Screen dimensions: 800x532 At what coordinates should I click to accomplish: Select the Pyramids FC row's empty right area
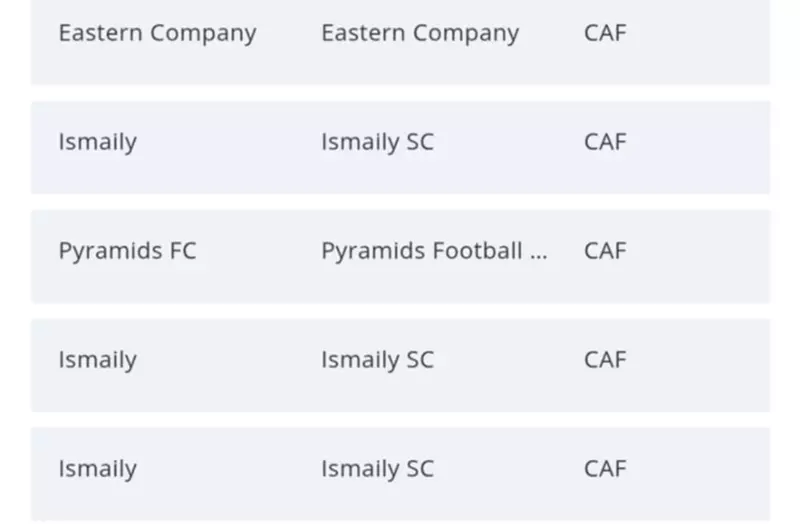(699, 257)
